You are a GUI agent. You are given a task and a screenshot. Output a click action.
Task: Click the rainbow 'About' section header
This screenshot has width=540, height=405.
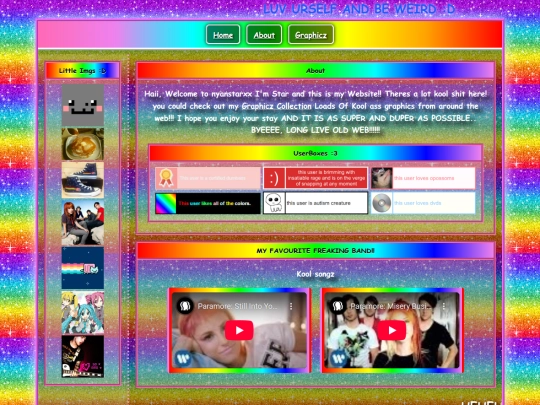315,71
